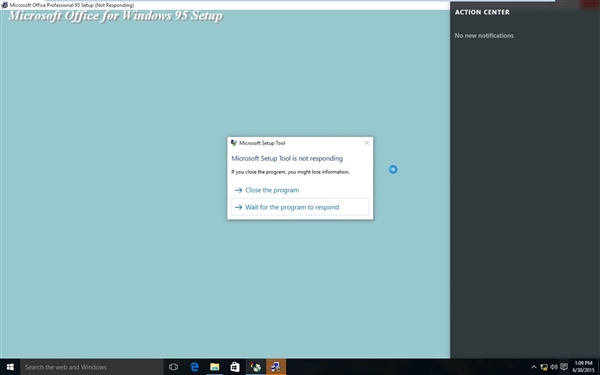Click the "ACTION CENTER" heading
600x375 pixels.
point(482,12)
